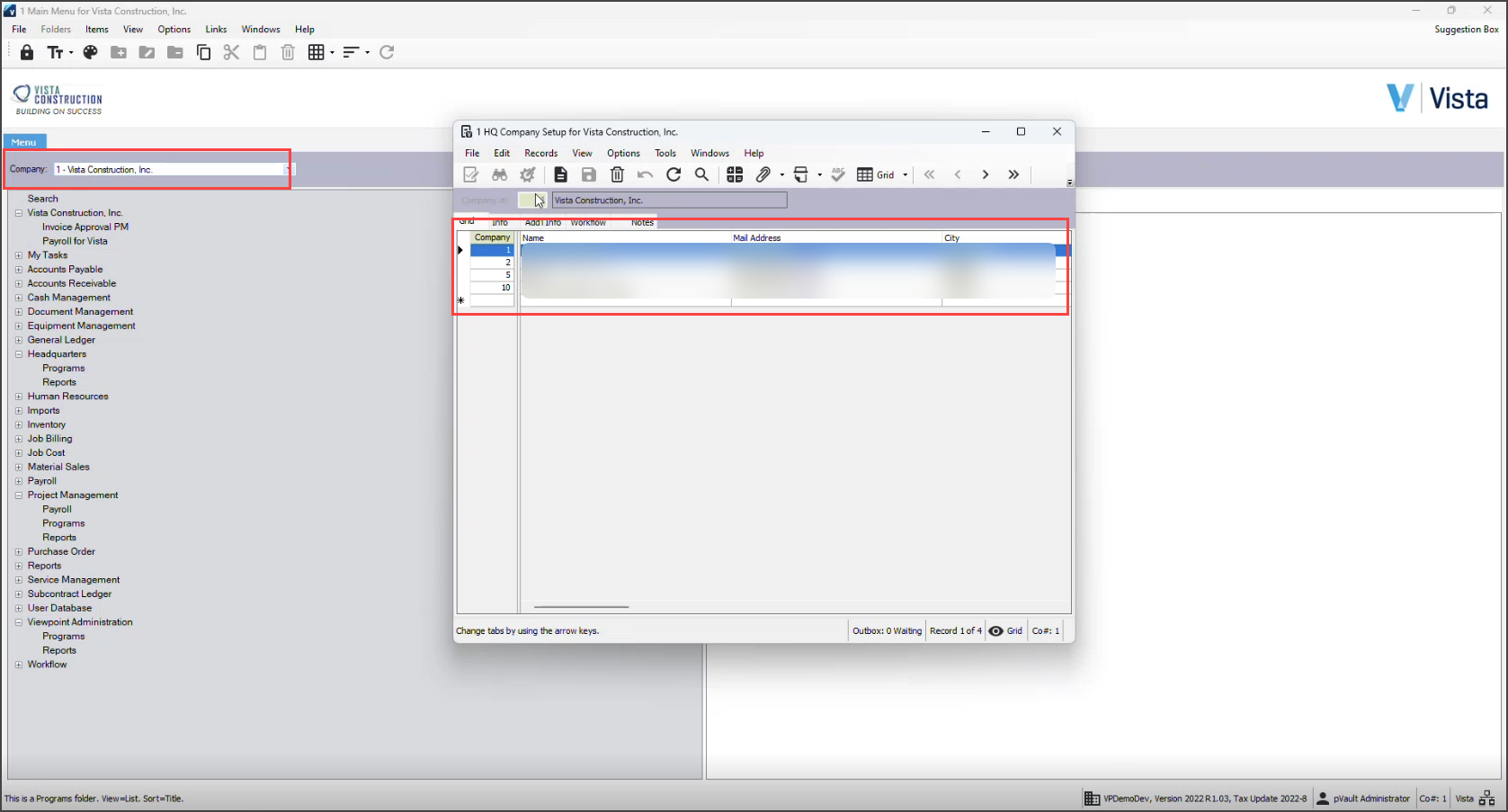Go to next record with right arrow
The height and width of the screenshot is (812, 1508).
pos(986,174)
